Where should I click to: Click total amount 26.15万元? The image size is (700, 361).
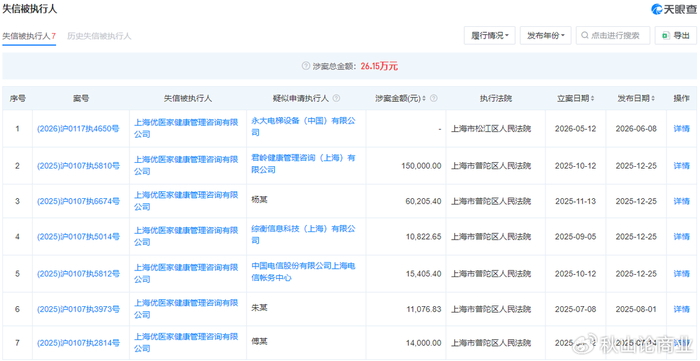click(x=379, y=66)
